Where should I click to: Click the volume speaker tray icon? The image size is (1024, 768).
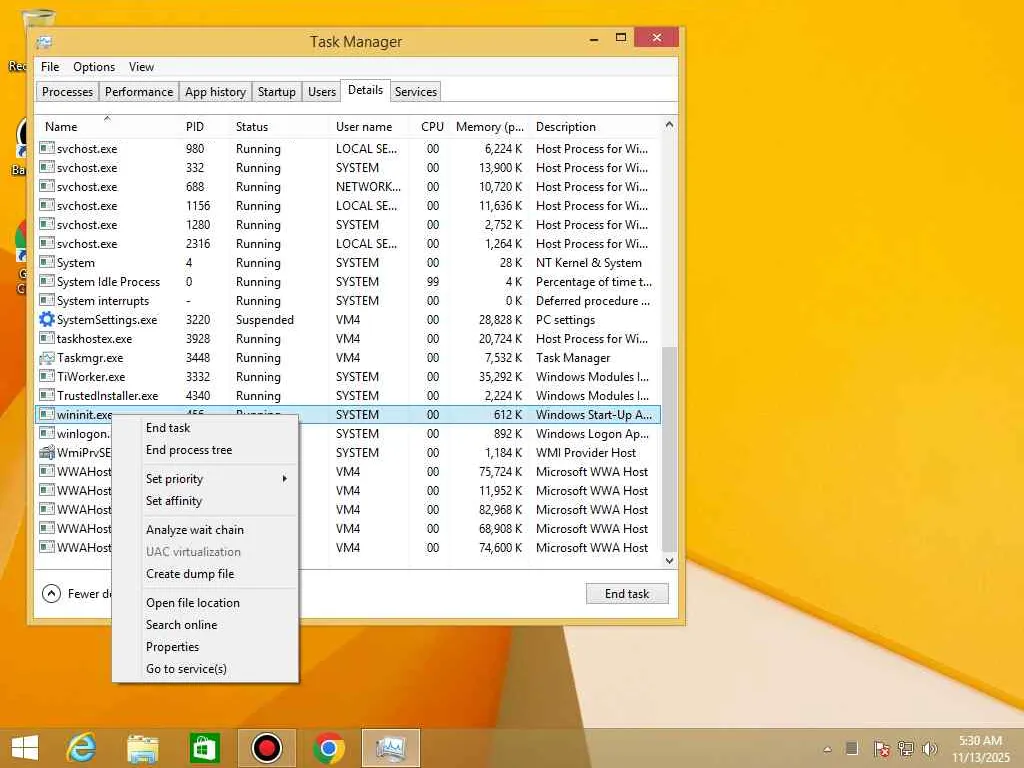coord(930,749)
